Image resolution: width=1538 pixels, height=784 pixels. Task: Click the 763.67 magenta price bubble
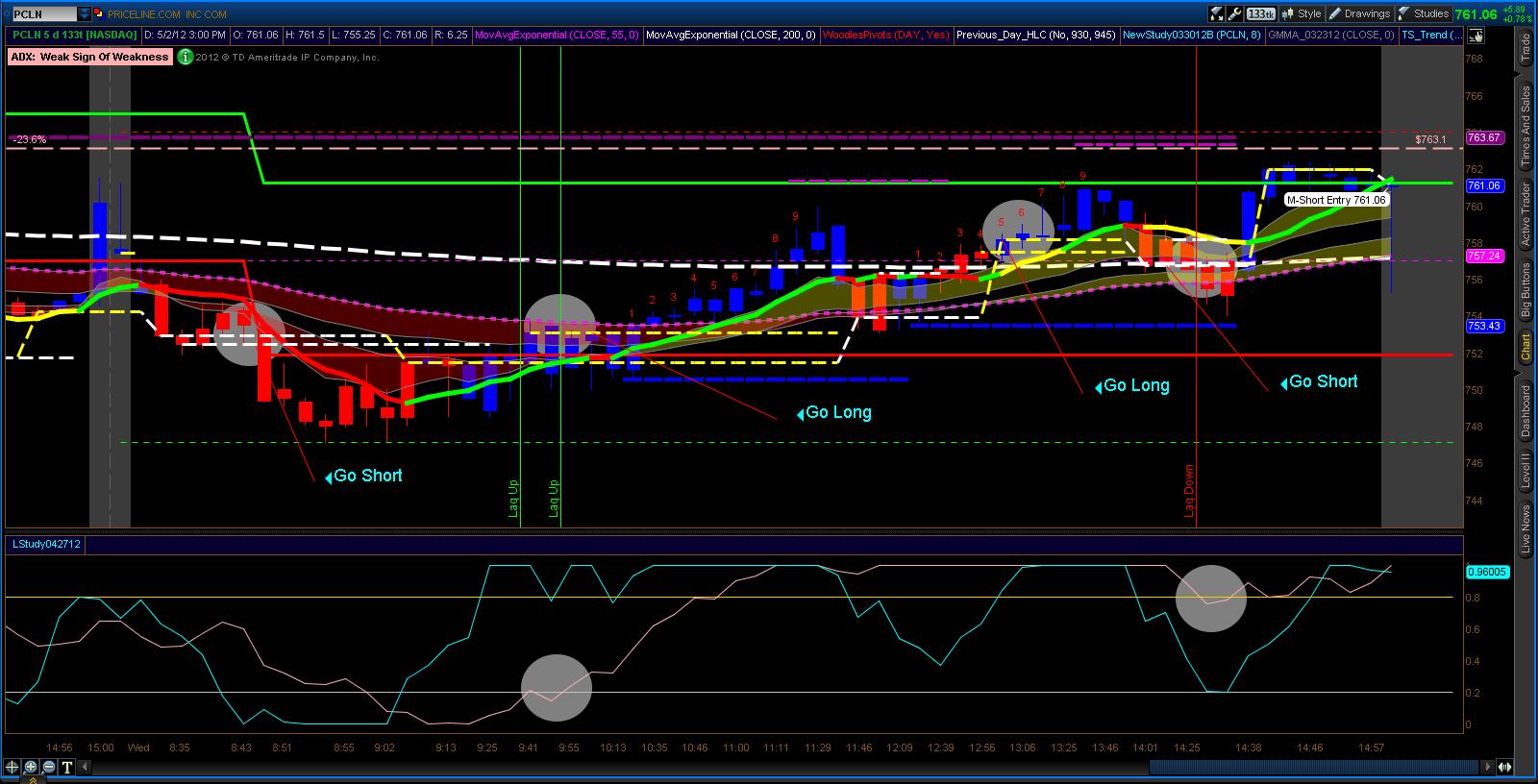click(1484, 137)
